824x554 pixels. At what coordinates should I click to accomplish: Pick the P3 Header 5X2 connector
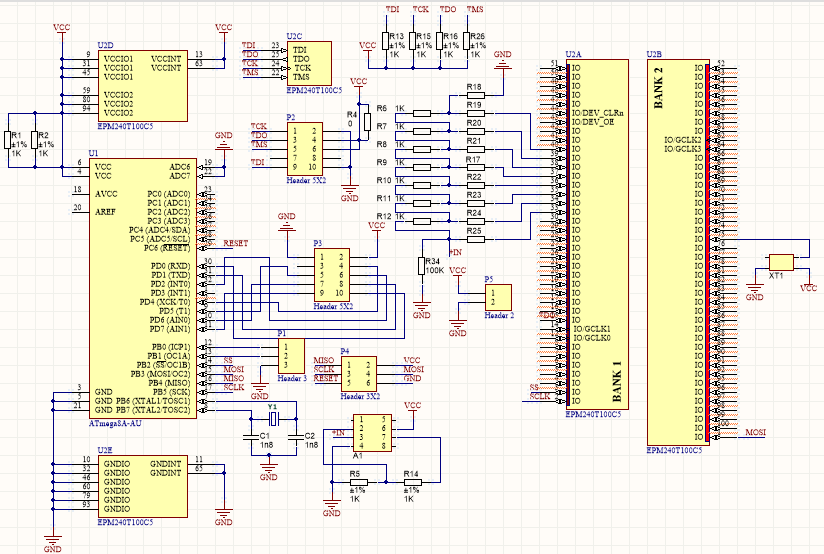point(332,275)
